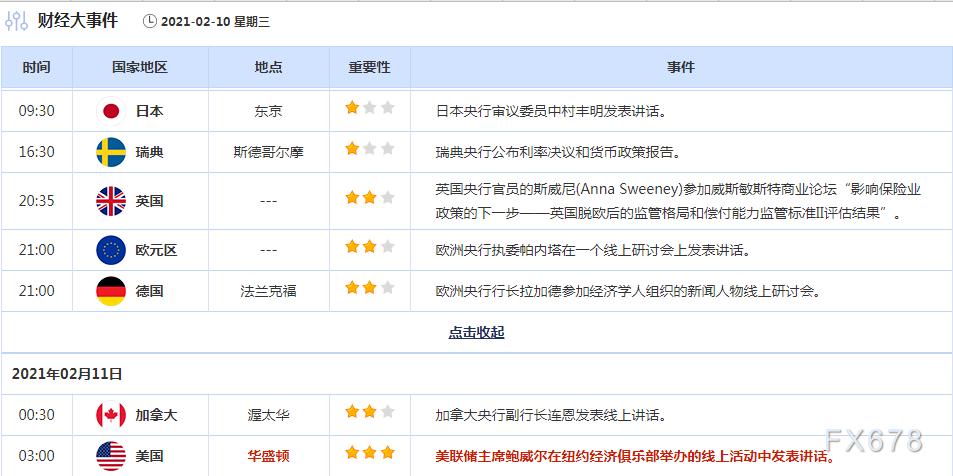Click the 加拿大央行副行长连恩 event text

coord(552,415)
